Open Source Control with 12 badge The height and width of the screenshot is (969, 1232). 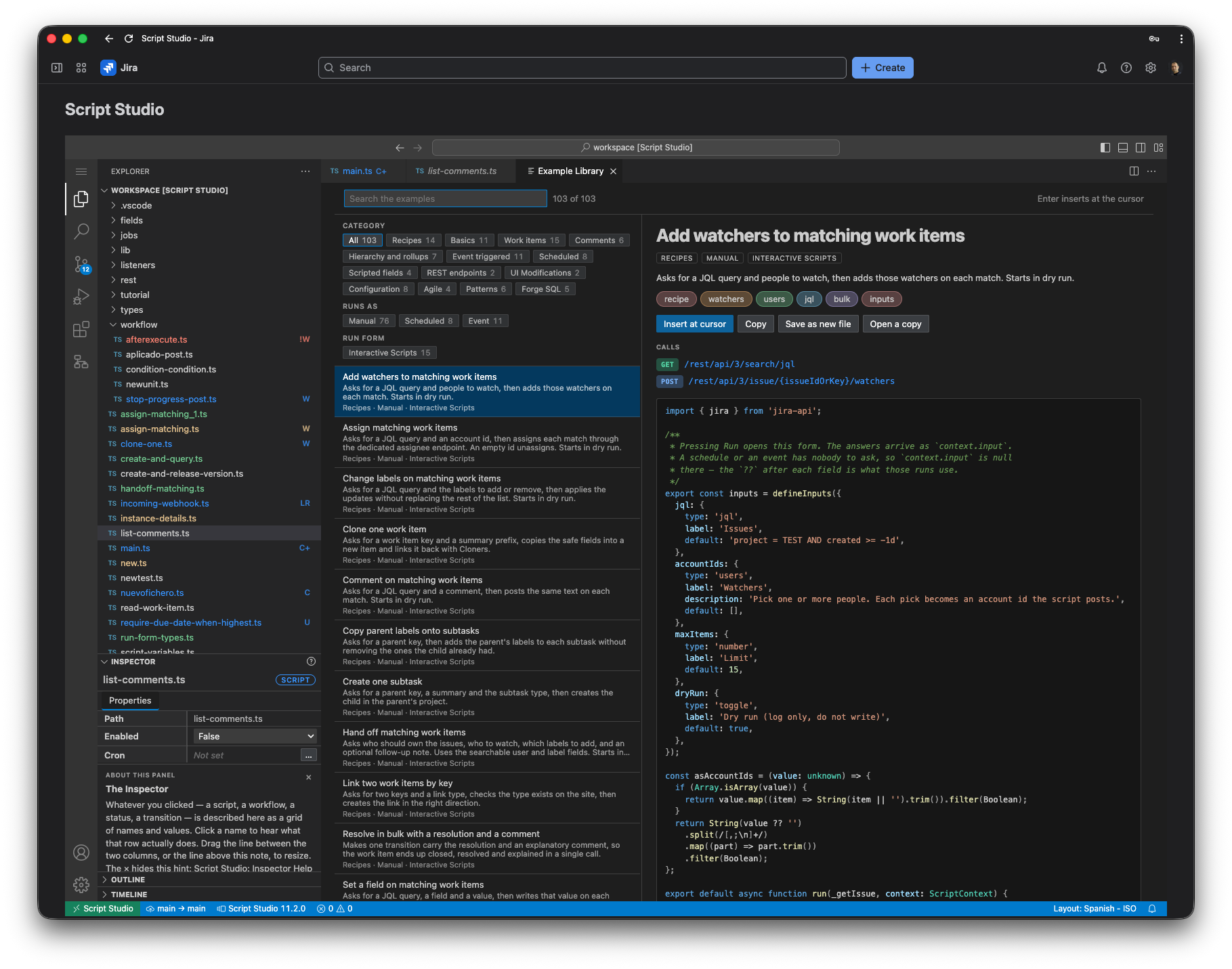[x=81, y=264]
